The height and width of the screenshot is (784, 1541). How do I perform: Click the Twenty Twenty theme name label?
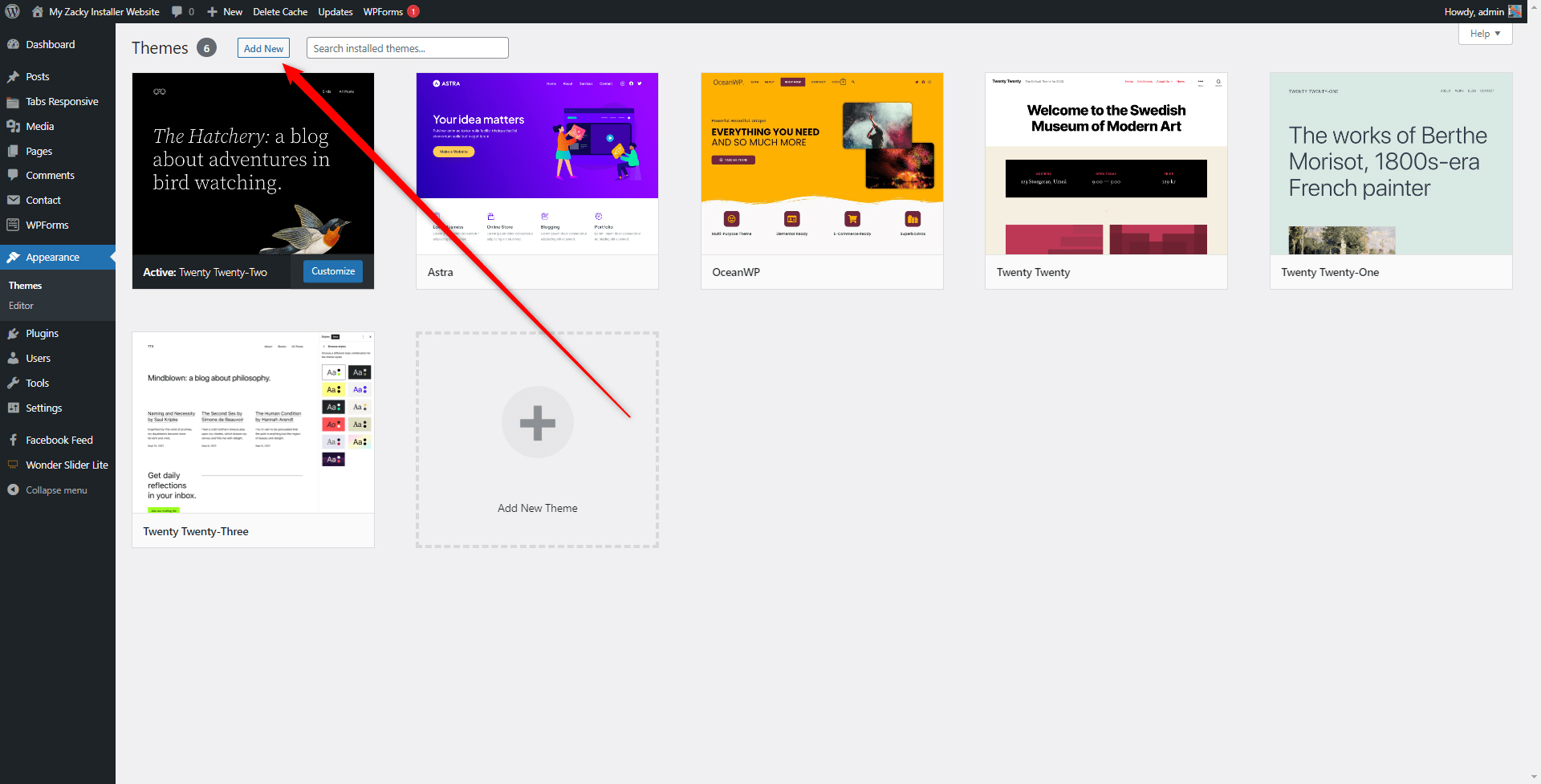[1033, 272]
